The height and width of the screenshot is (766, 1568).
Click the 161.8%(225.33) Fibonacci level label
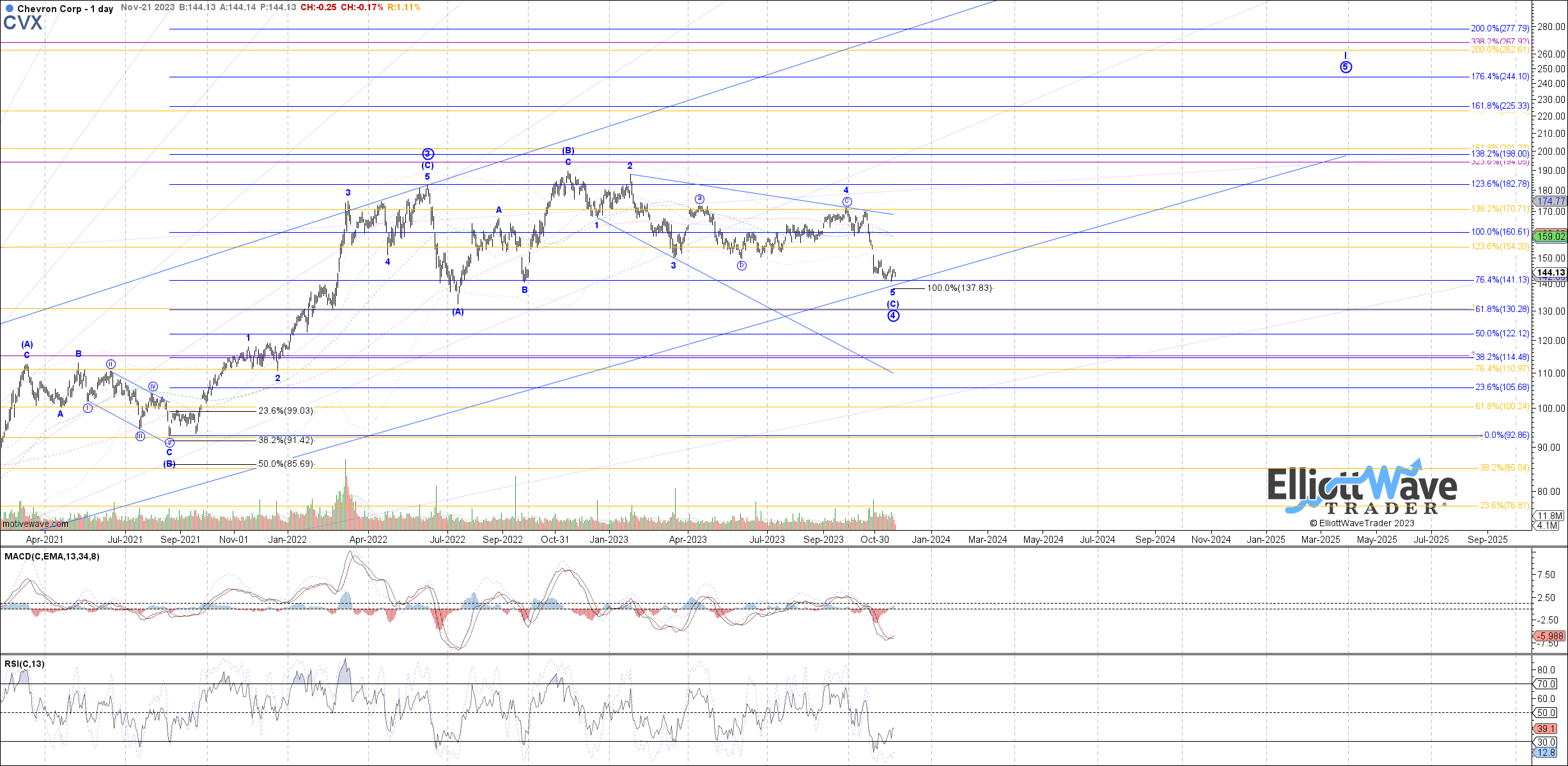pyautogui.click(x=1500, y=106)
